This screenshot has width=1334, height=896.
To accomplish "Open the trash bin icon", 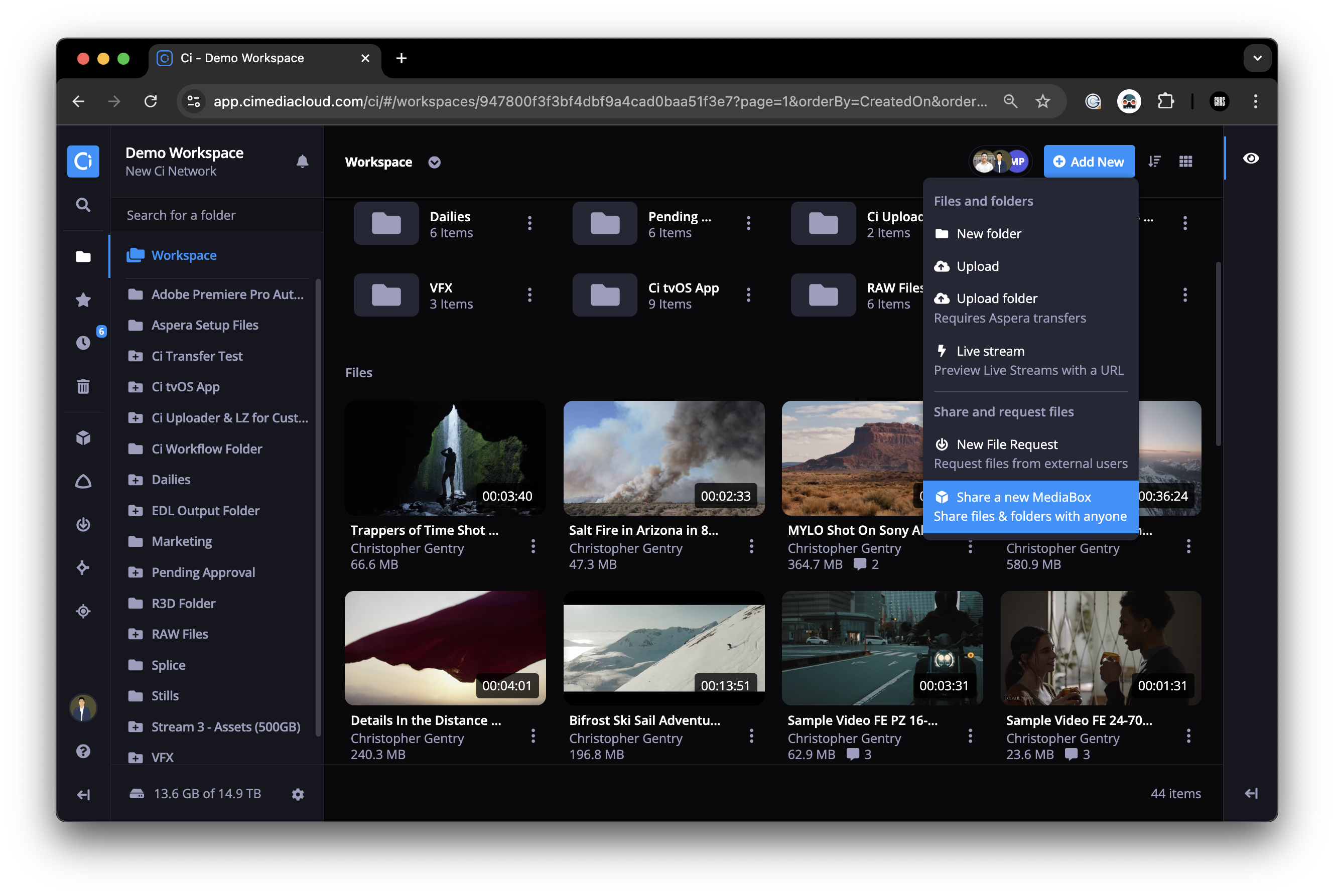I will (x=83, y=387).
